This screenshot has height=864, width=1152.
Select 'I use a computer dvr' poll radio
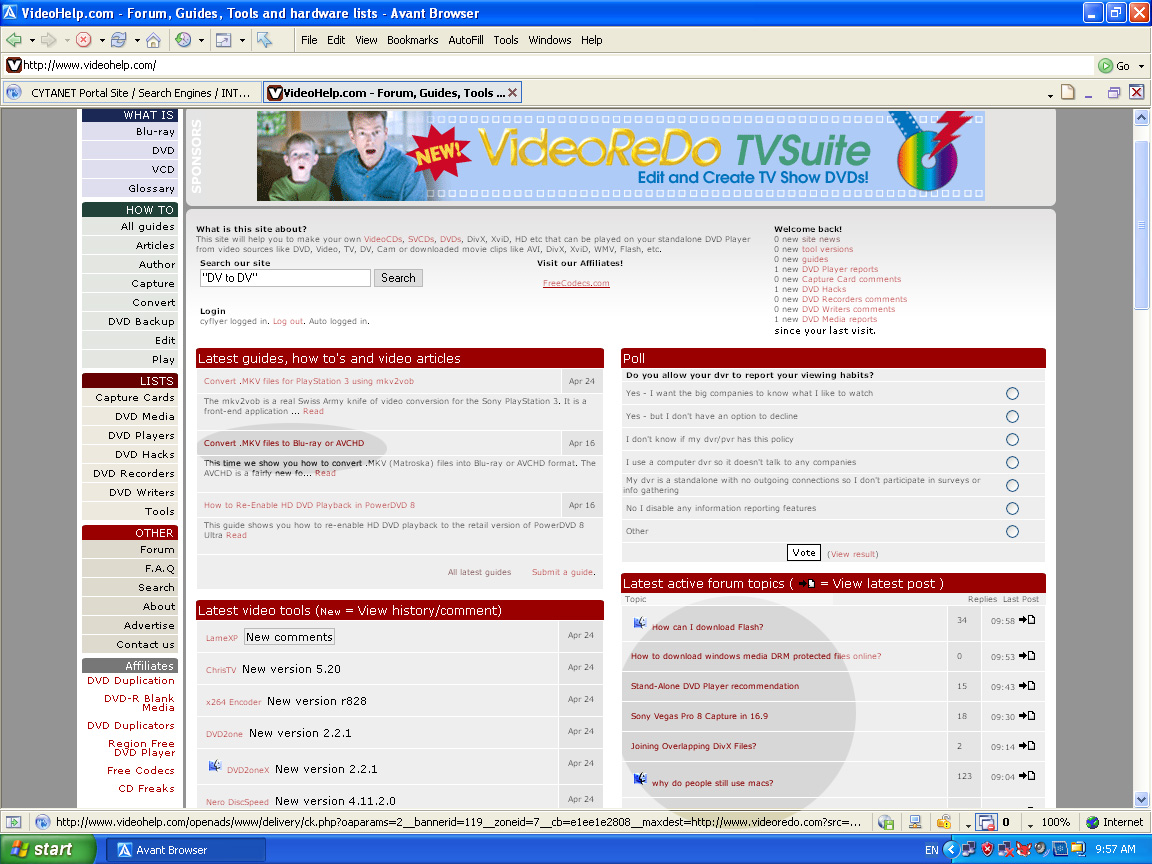point(1012,463)
